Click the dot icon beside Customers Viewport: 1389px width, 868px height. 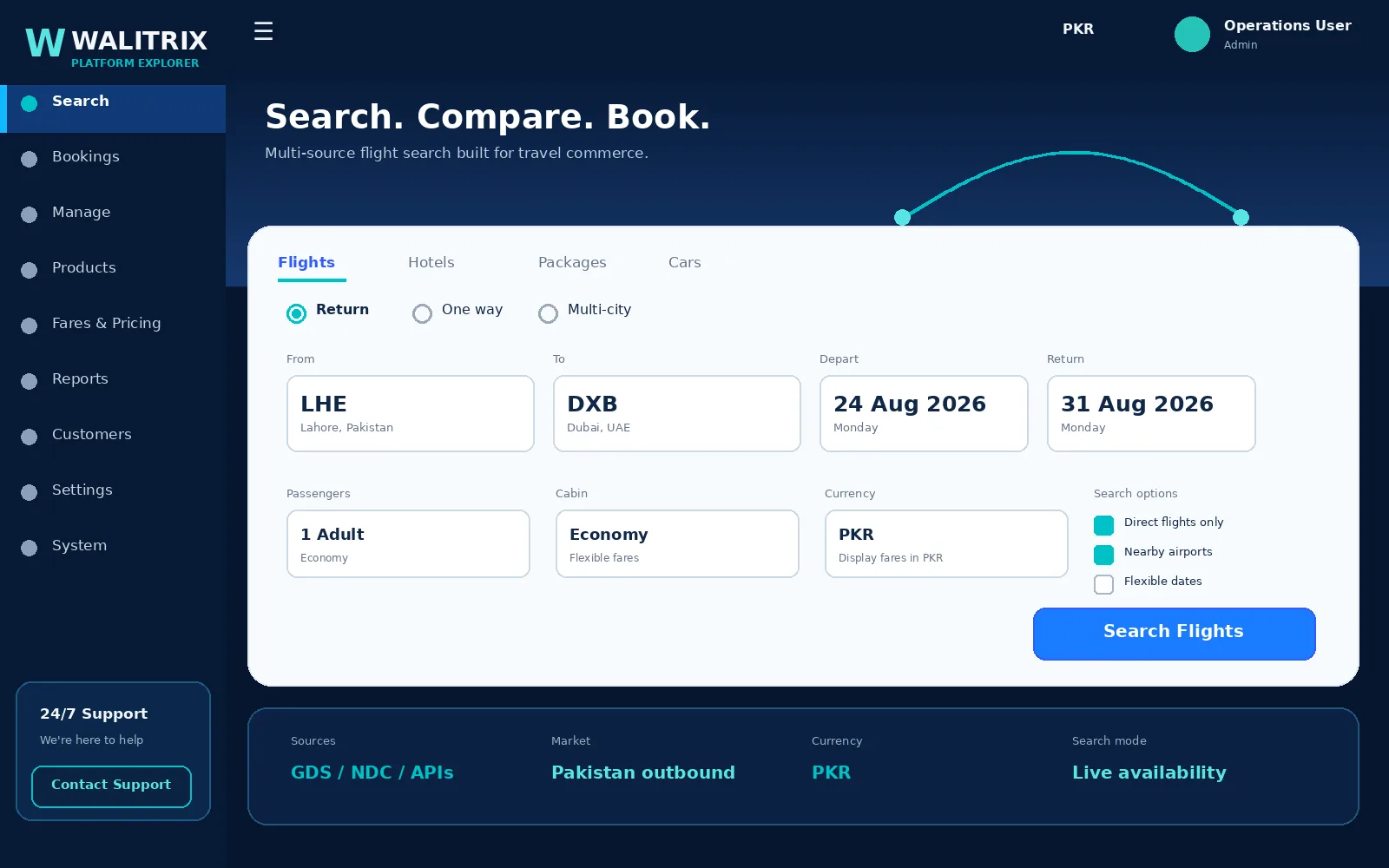(29, 437)
